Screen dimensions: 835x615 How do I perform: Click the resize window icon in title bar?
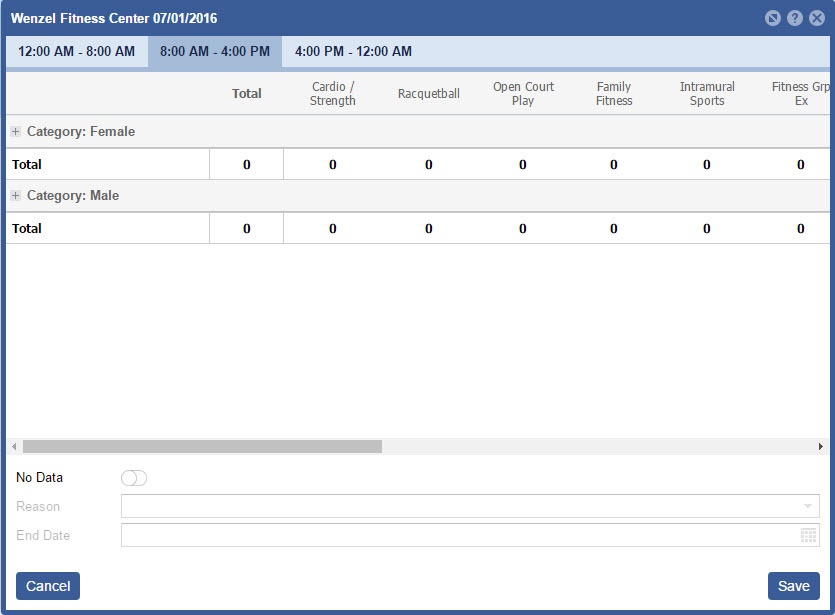773,18
